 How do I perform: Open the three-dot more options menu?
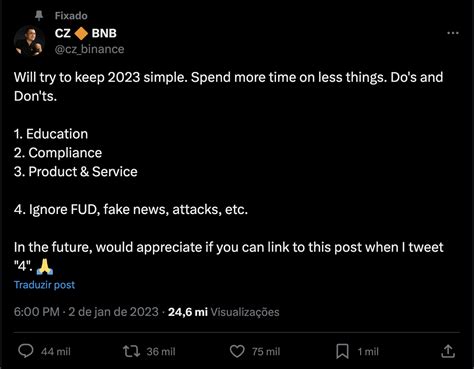453,33
